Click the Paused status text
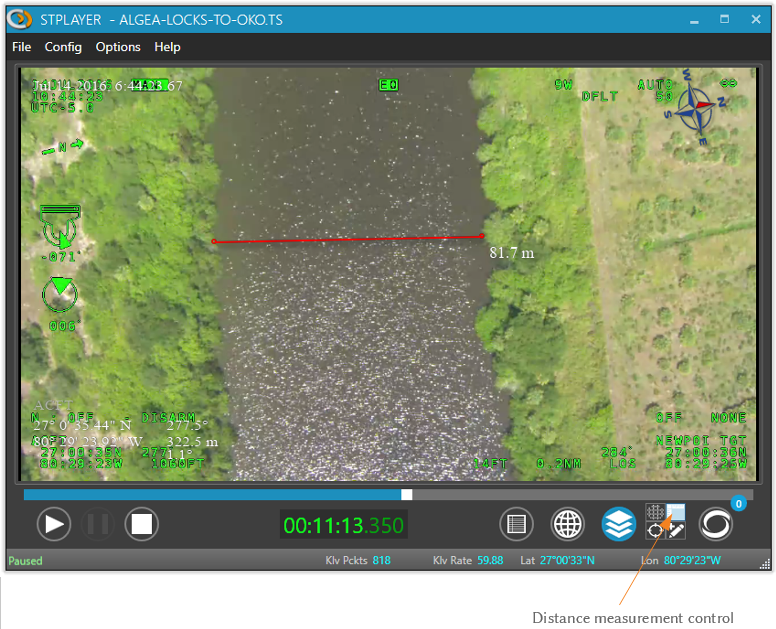 [25, 561]
